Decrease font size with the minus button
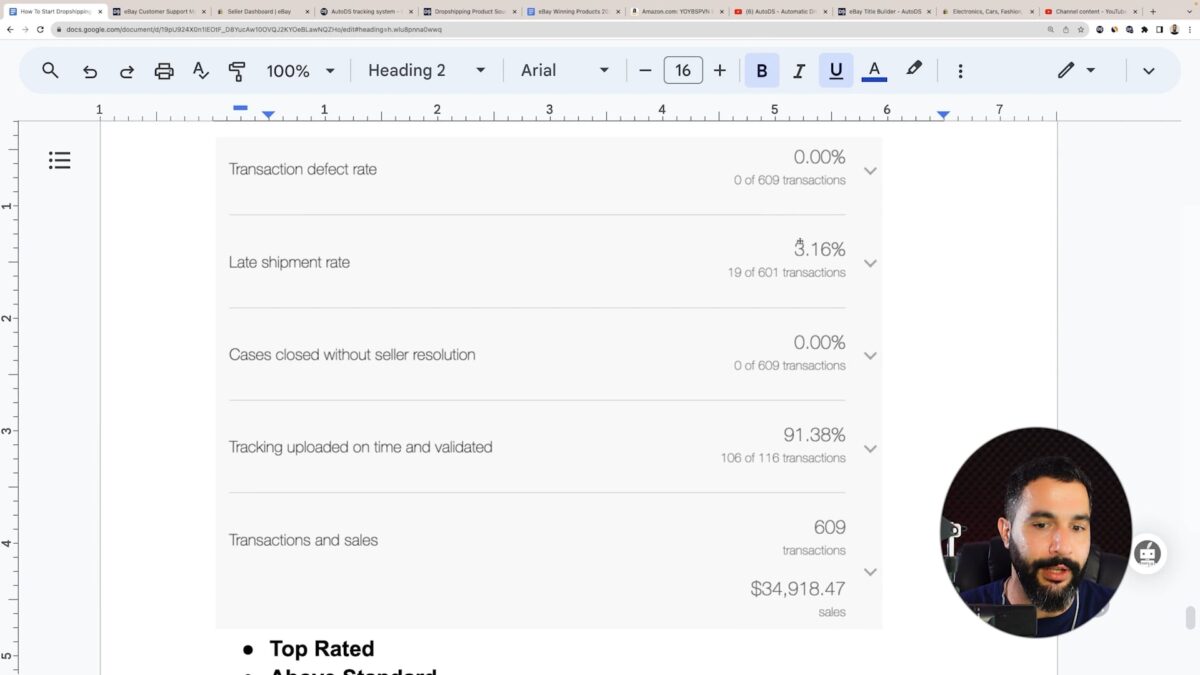Screen dimensions: 1200x675 point(645,71)
